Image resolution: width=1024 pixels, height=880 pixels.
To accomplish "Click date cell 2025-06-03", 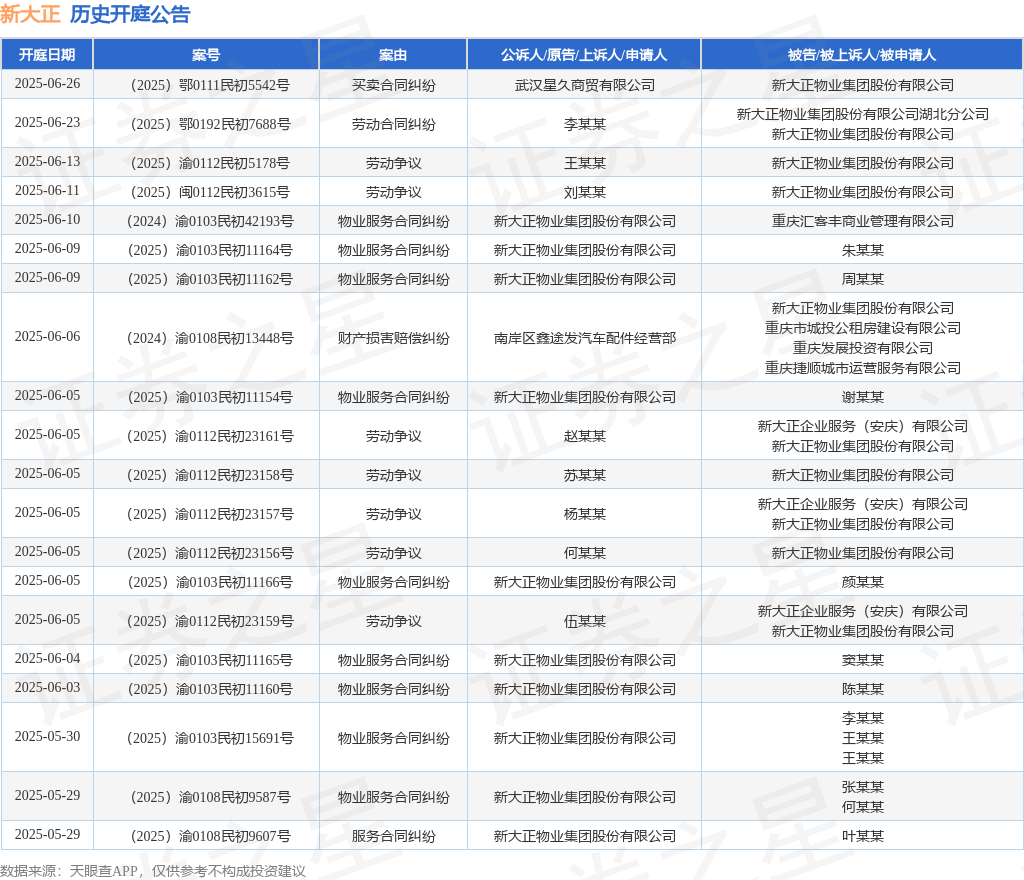I will (x=47, y=687).
